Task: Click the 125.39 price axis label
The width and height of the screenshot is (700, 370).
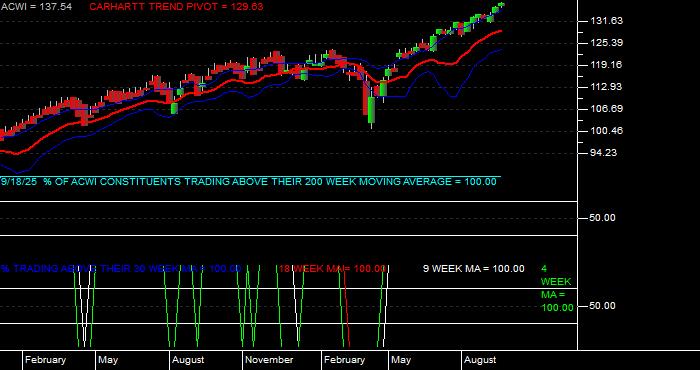Action: (606, 43)
